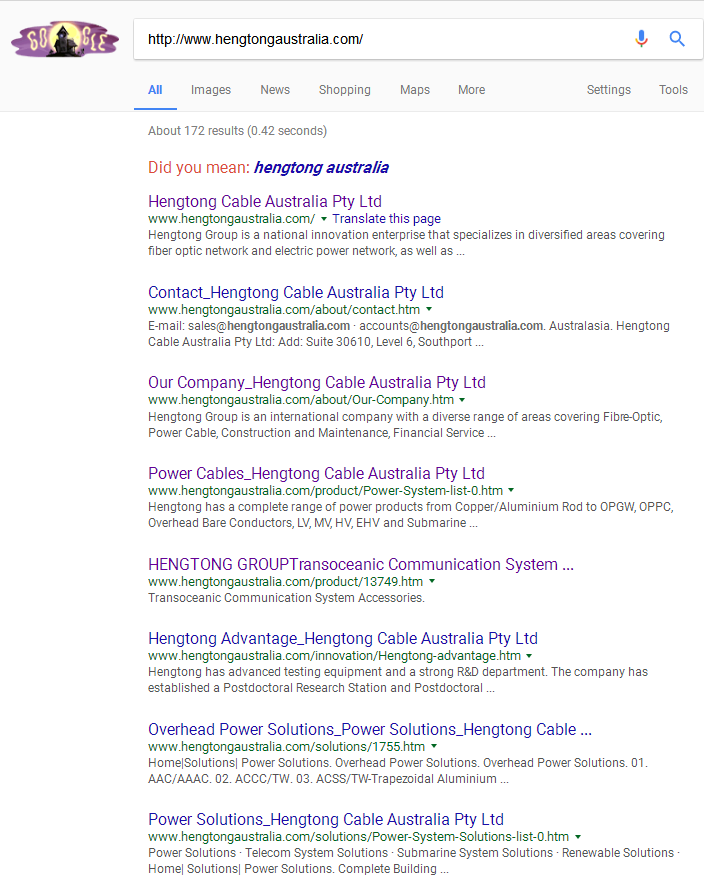Open 'HENGTONG GROUPTransoceanic Communication System' result
The image size is (704, 889).
point(361,564)
